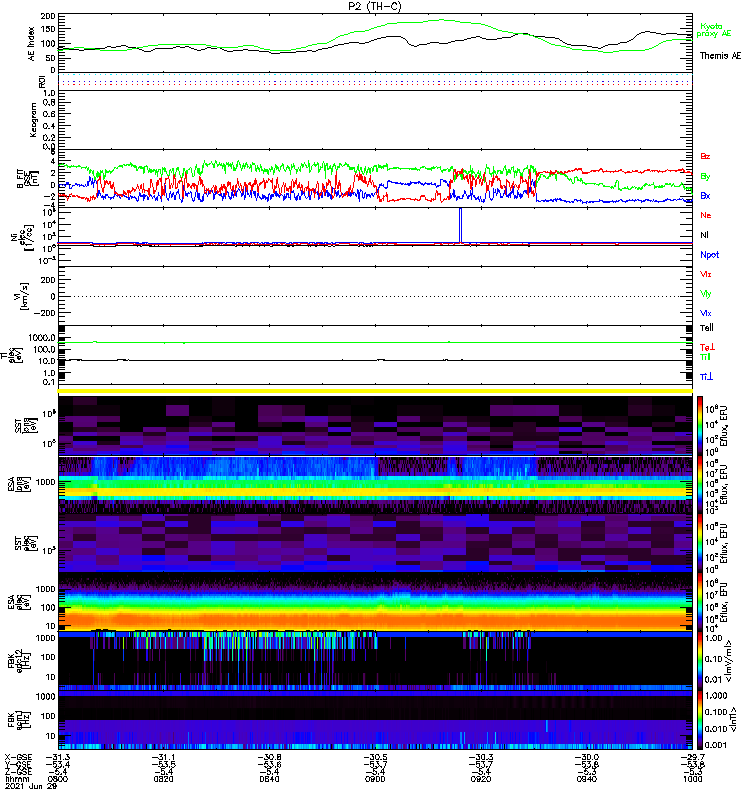Select the red Bz legend label

coord(705,156)
